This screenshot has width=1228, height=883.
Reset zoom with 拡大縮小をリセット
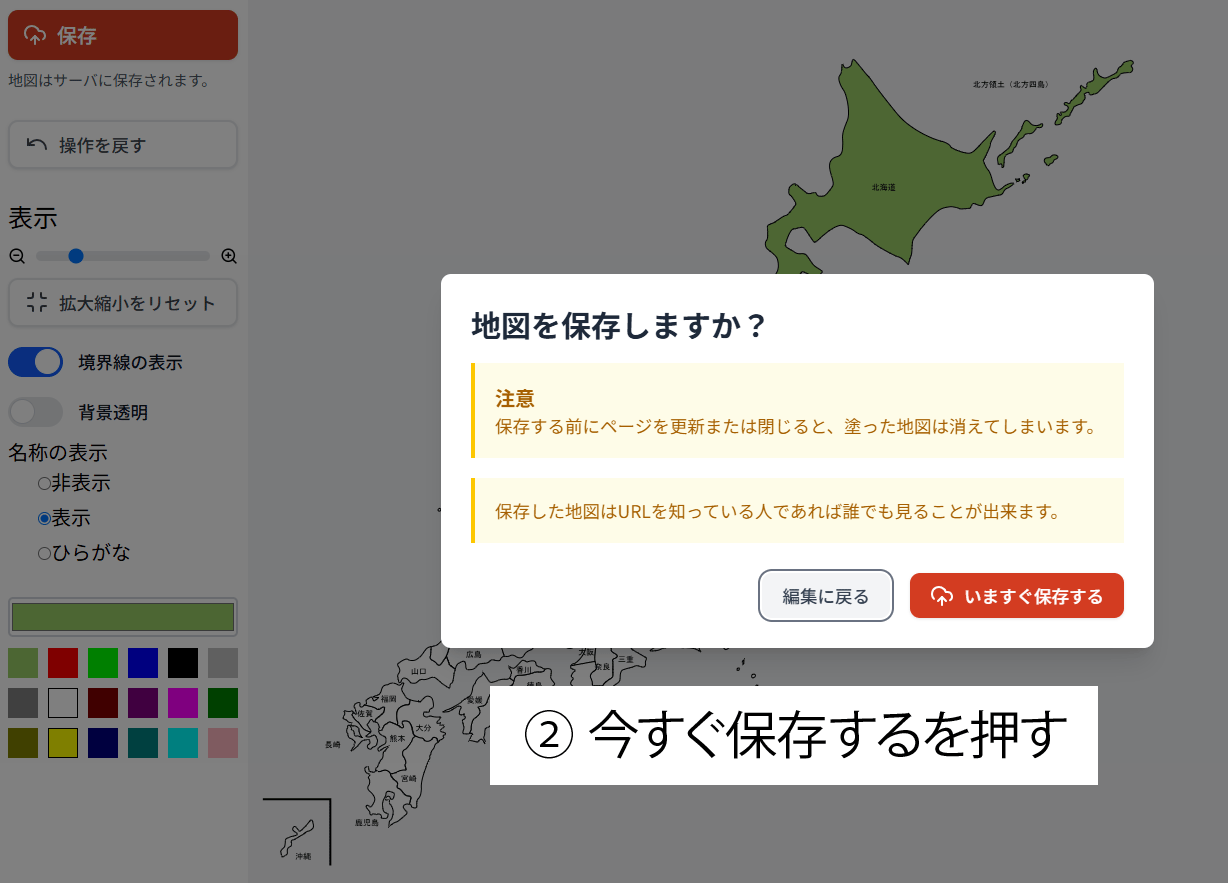[122, 303]
